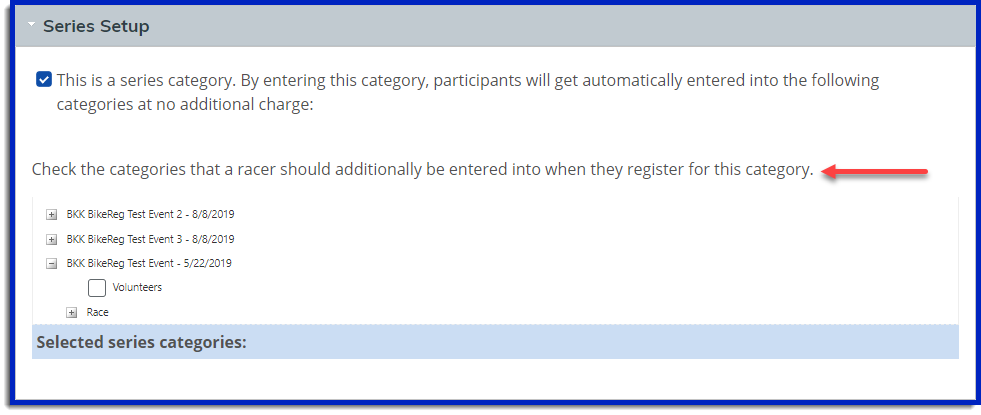The width and height of the screenshot is (981, 415).
Task: Expand the Race node plus icon
Action: 72,313
